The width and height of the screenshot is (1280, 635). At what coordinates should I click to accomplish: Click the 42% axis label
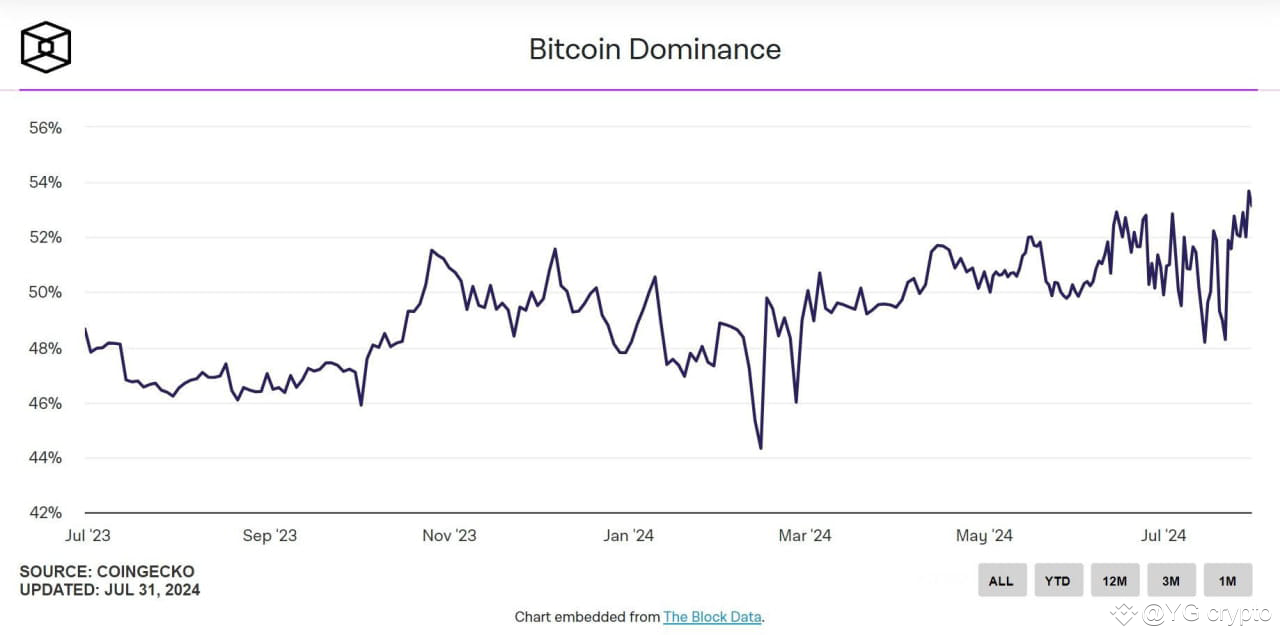pos(44,512)
